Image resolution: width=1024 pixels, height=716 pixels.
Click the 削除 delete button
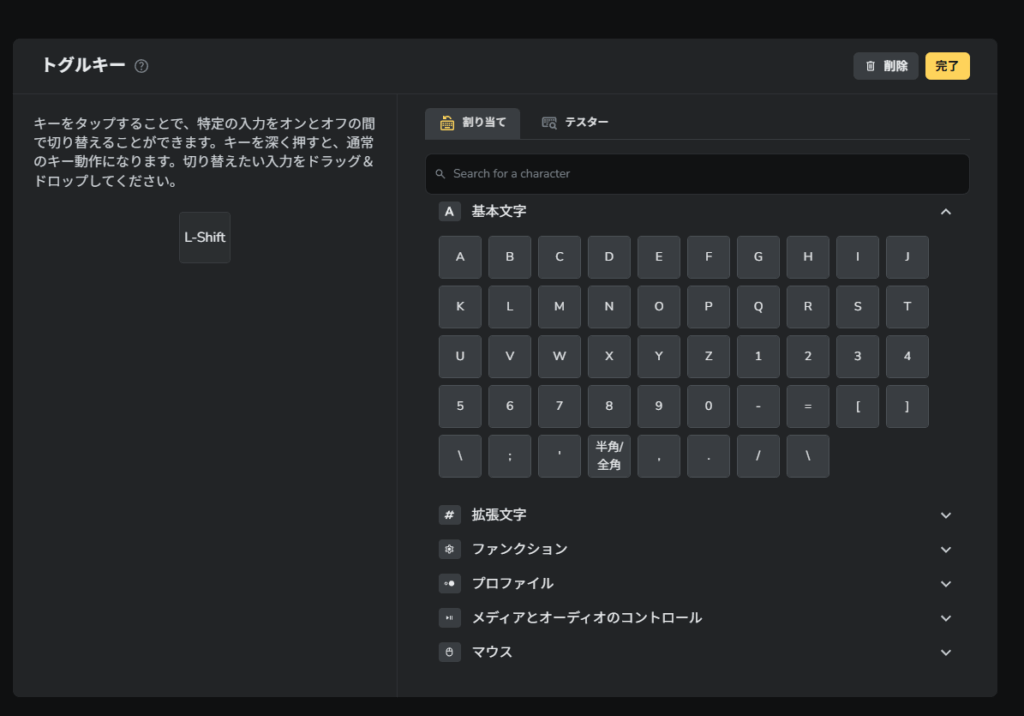point(885,66)
